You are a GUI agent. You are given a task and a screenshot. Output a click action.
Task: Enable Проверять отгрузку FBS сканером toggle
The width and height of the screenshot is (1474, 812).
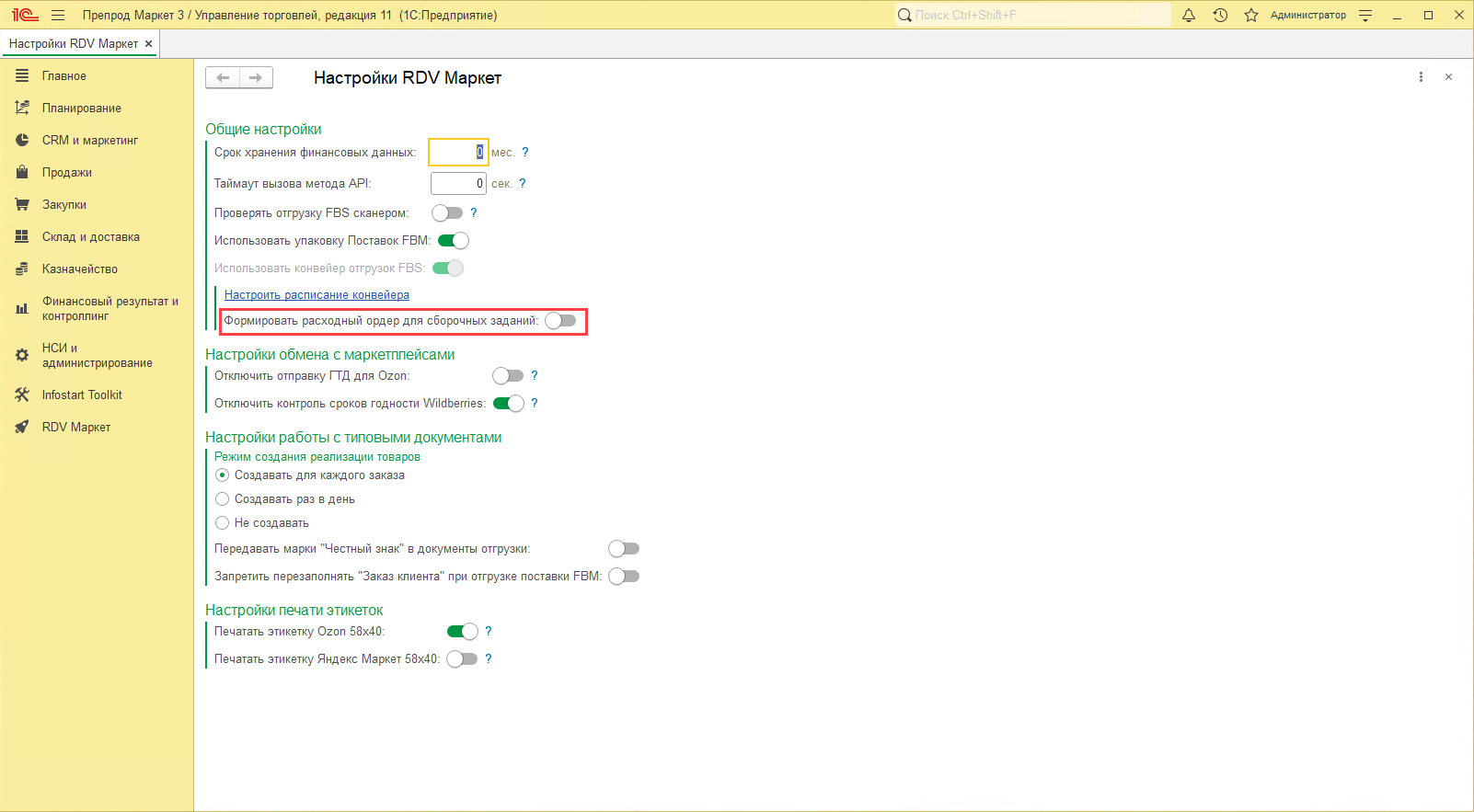click(447, 212)
